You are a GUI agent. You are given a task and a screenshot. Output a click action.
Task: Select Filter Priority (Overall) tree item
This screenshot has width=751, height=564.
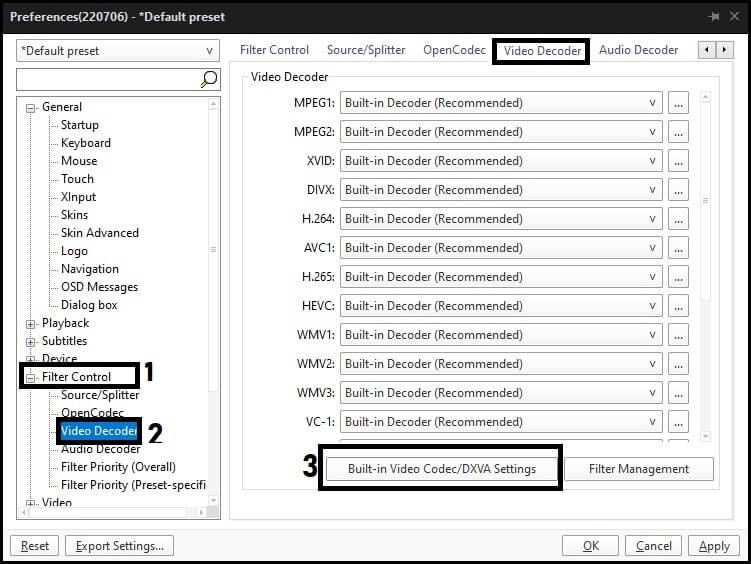[x=118, y=467]
